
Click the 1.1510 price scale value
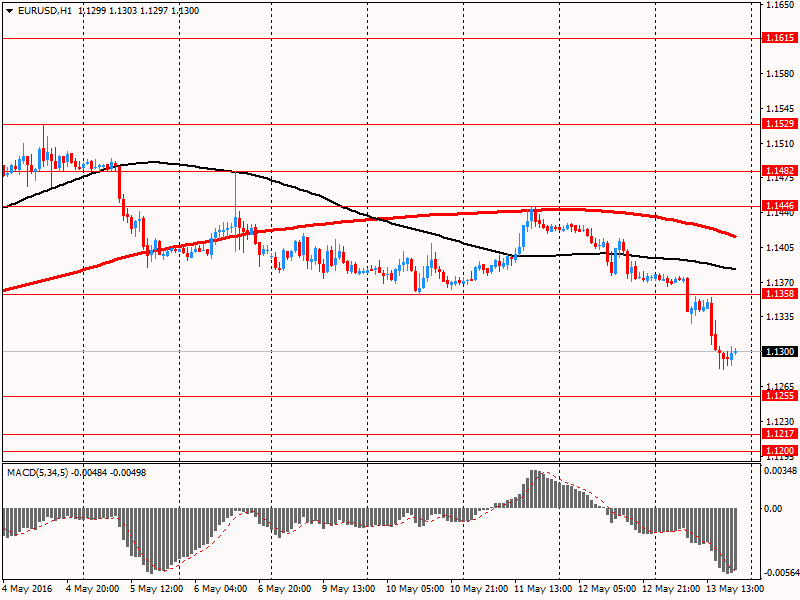(x=780, y=144)
